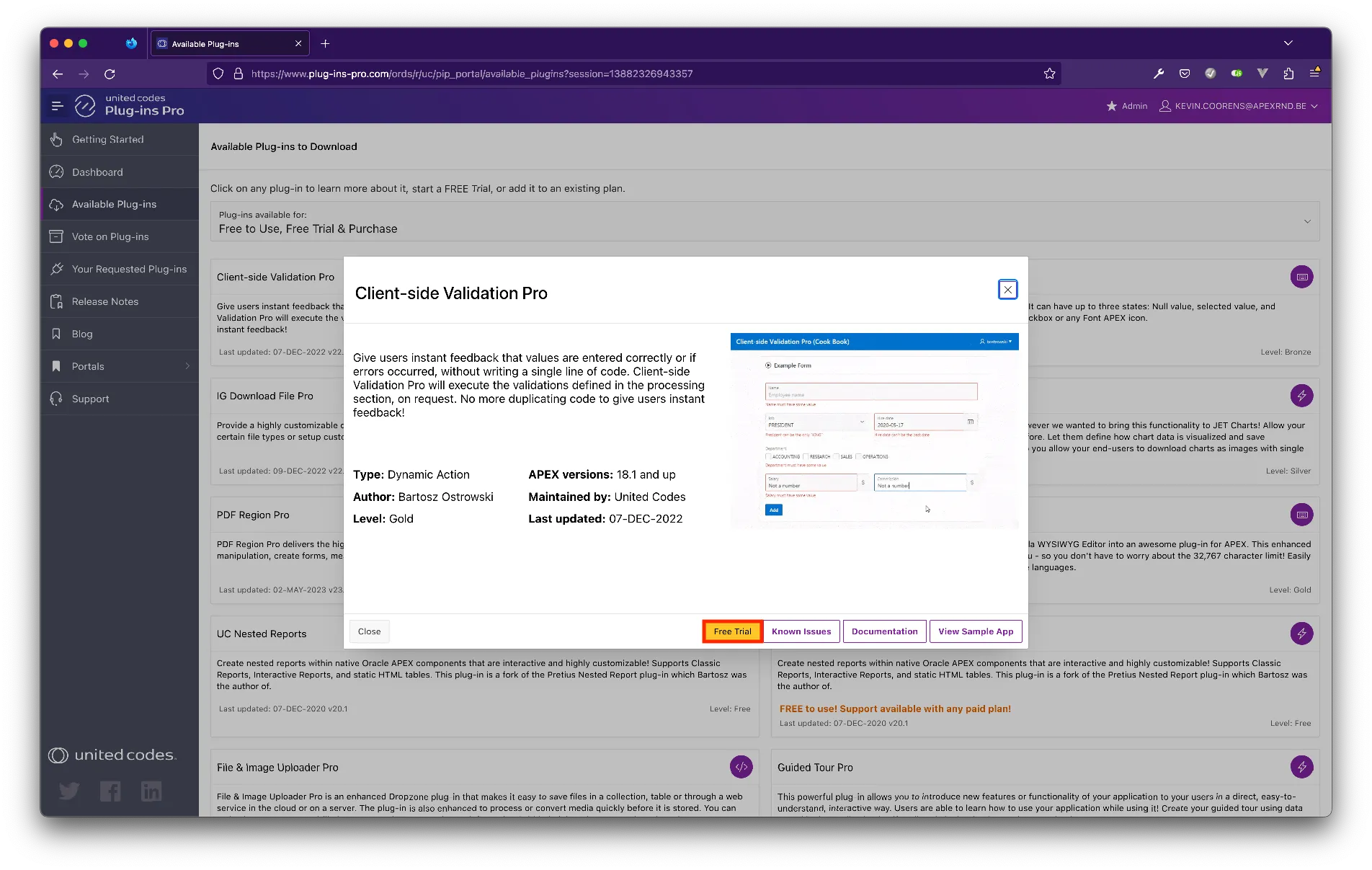1372x870 pixels.
Task: Click the Facebook icon in sidebar footer
Action: tap(110, 791)
